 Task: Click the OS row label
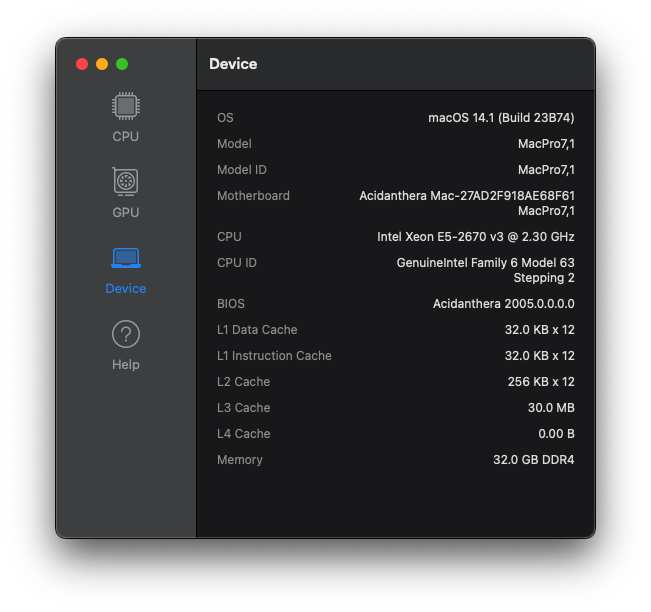tap(225, 118)
